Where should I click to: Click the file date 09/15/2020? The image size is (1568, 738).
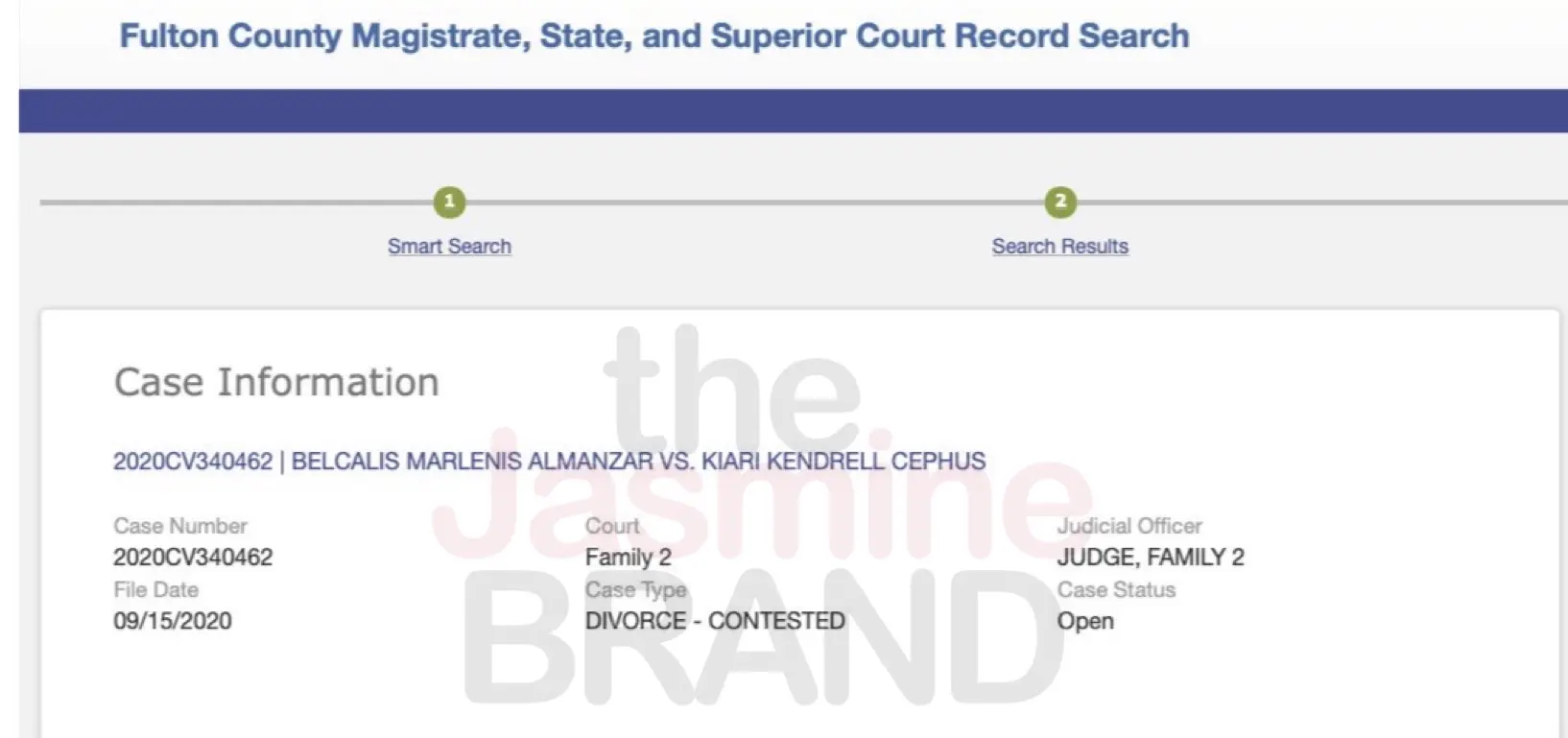[173, 621]
